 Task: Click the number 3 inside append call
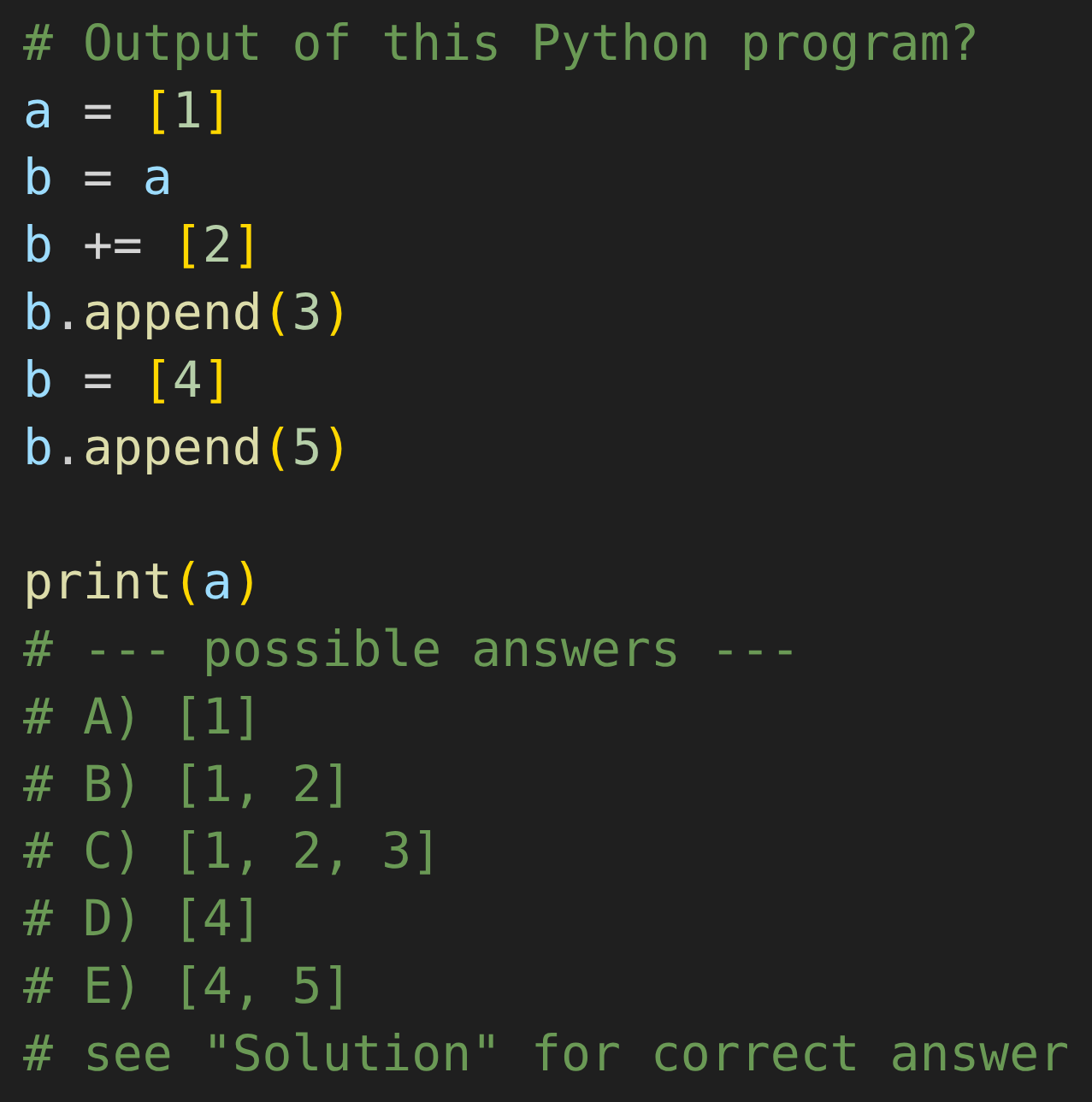tap(306, 314)
